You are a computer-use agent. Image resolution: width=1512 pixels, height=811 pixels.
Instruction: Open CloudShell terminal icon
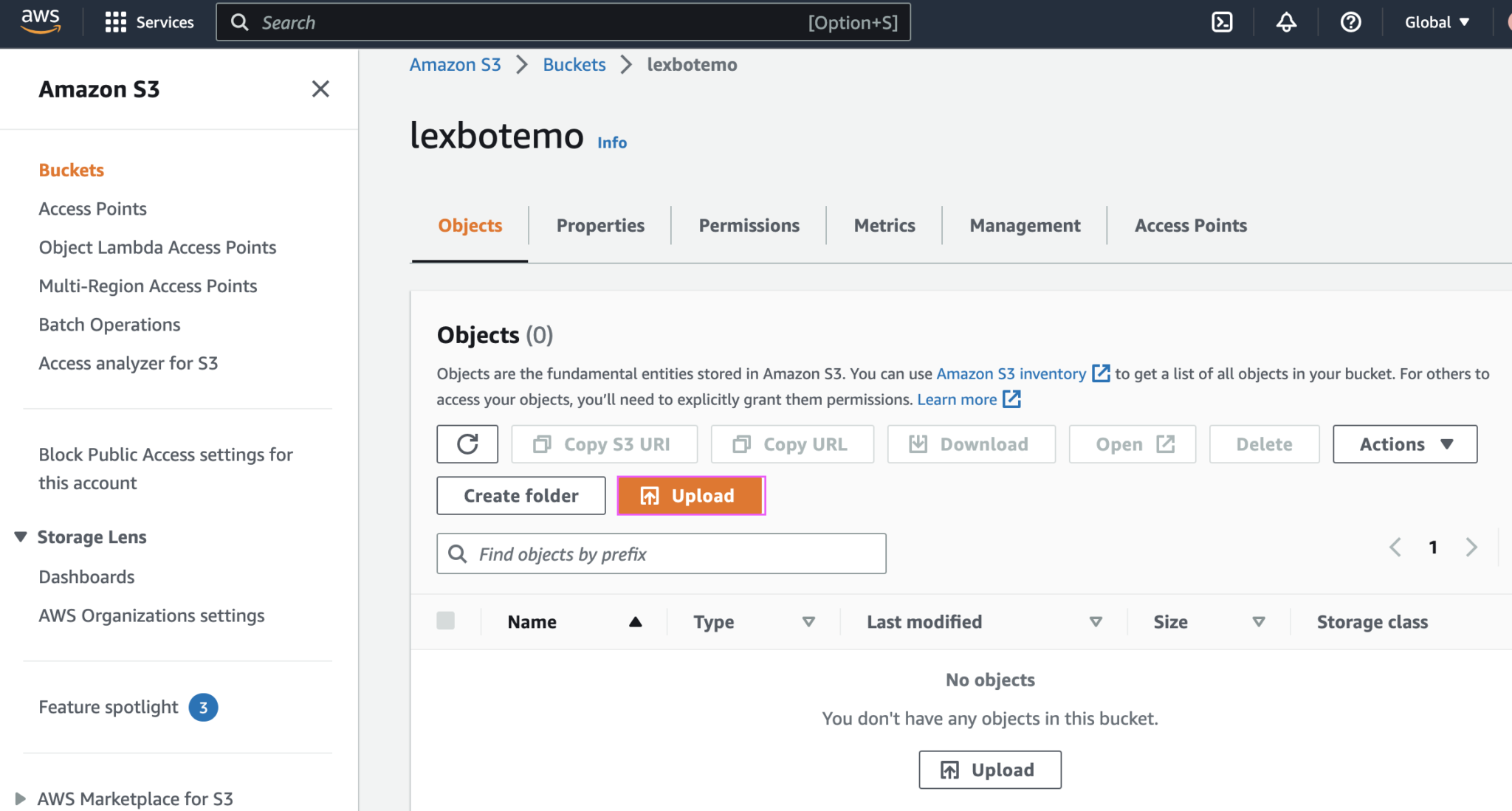(1222, 21)
